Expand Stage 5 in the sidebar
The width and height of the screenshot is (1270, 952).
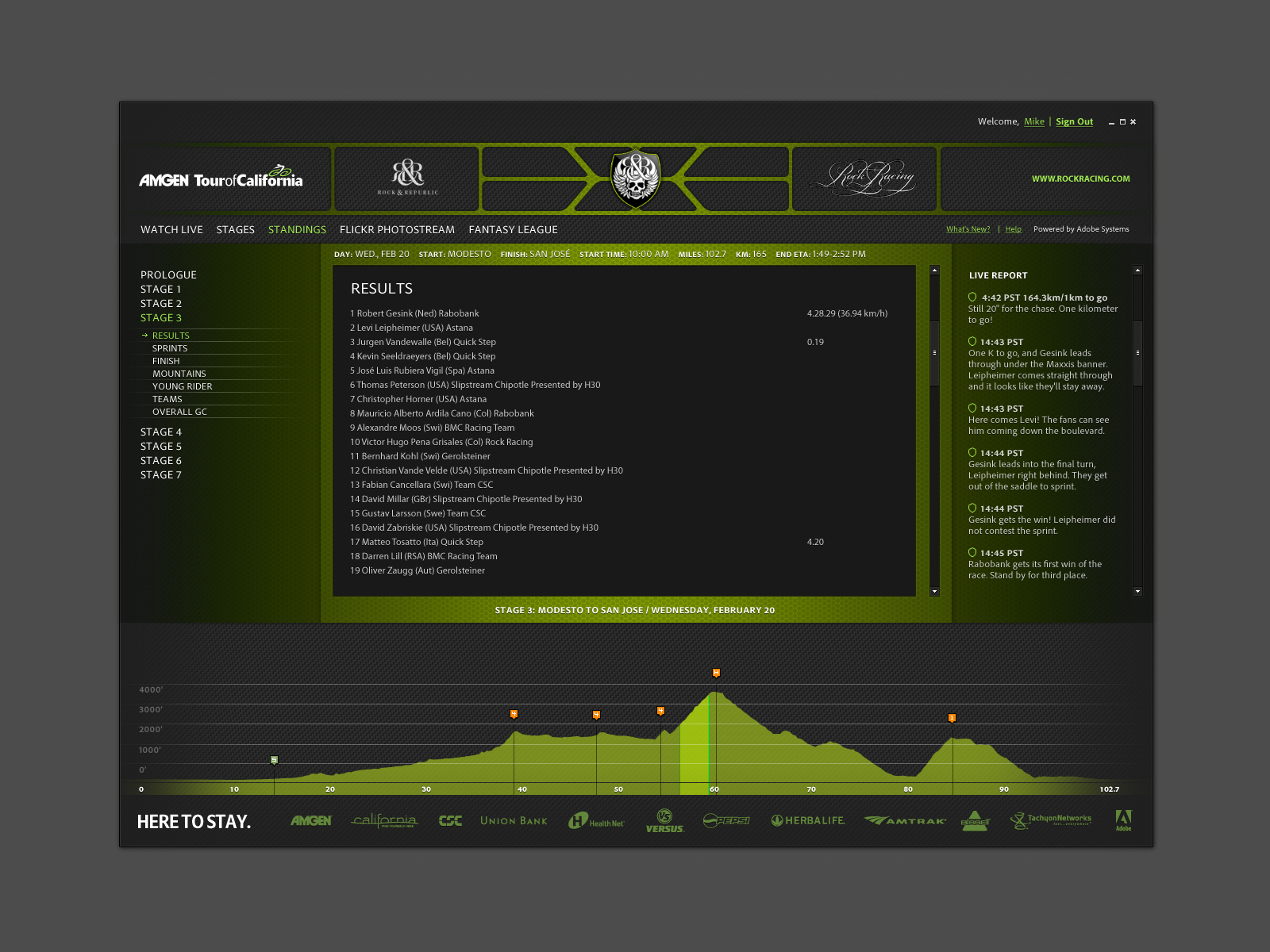(161, 446)
